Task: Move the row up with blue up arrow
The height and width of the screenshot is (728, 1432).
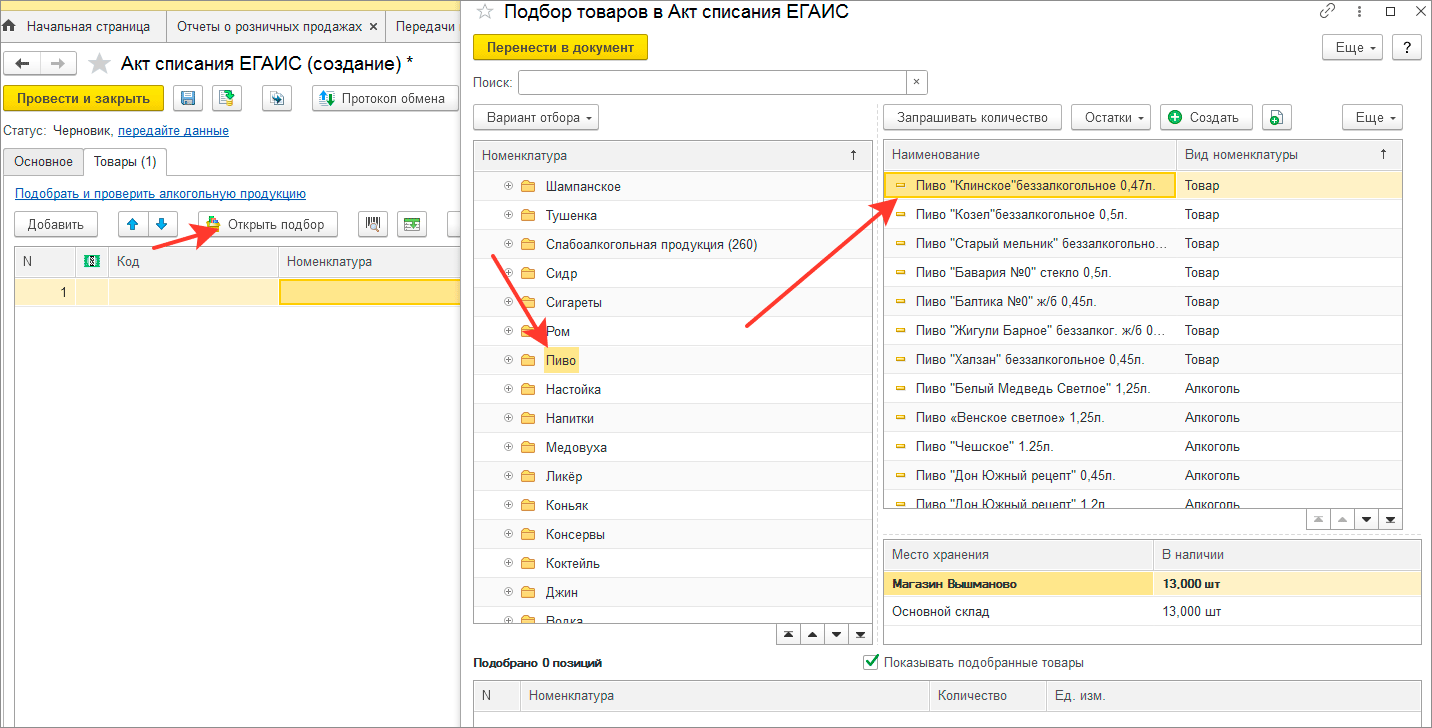Action: click(132, 224)
